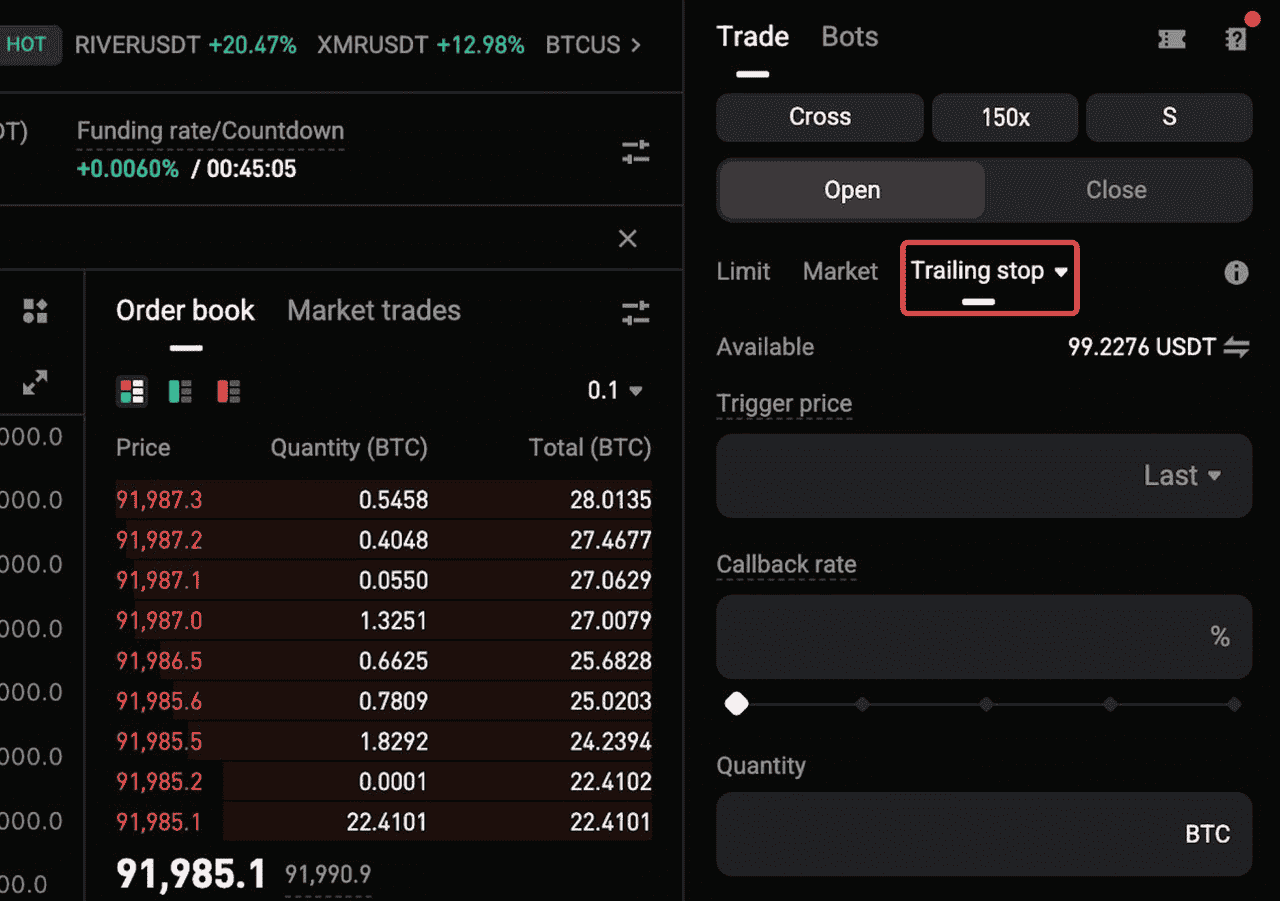Image resolution: width=1280 pixels, height=901 pixels.
Task: Open the Last trigger price type dropdown
Action: (1183, 476)
